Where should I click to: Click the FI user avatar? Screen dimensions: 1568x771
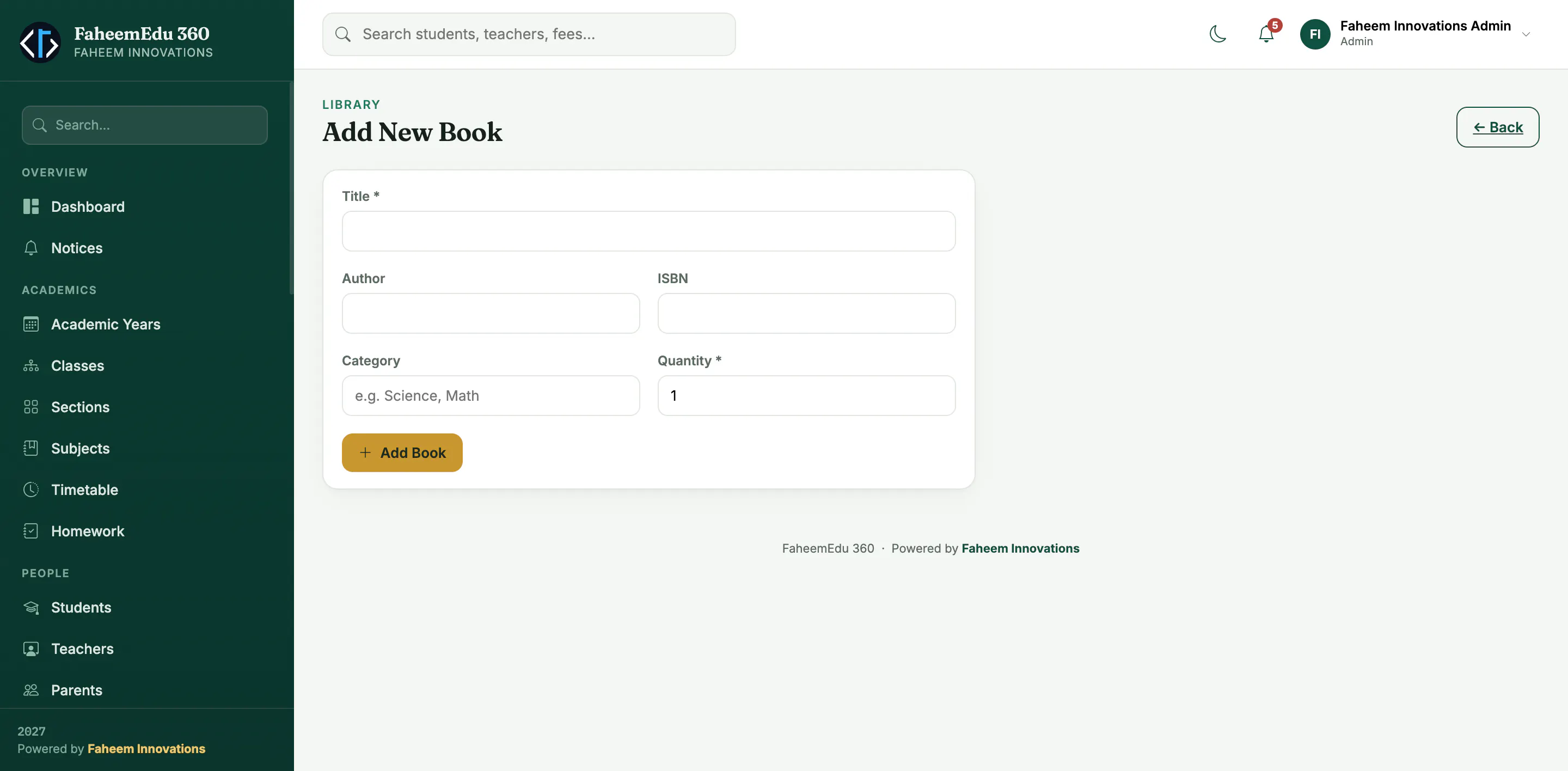tap(1315, 34)
